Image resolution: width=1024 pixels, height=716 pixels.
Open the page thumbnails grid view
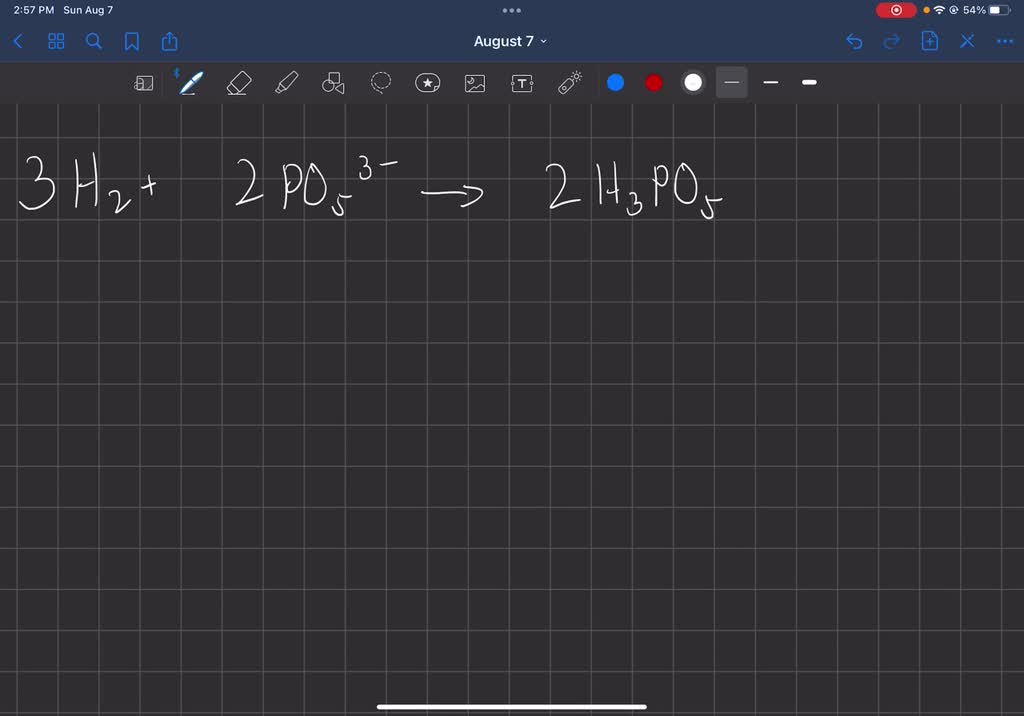click(x=56, y=41)
